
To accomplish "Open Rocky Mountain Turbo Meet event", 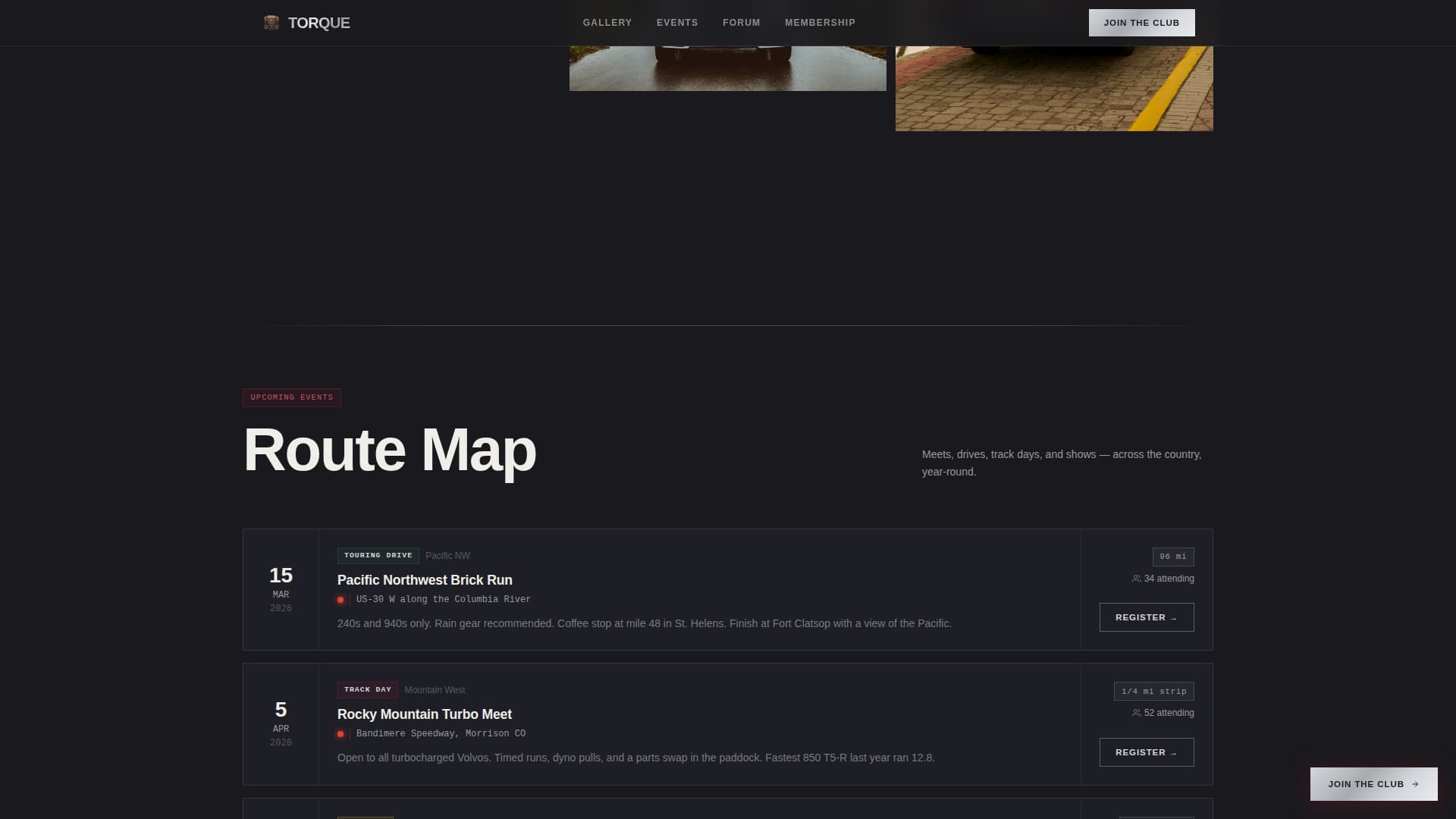I will tap(425, 714).
